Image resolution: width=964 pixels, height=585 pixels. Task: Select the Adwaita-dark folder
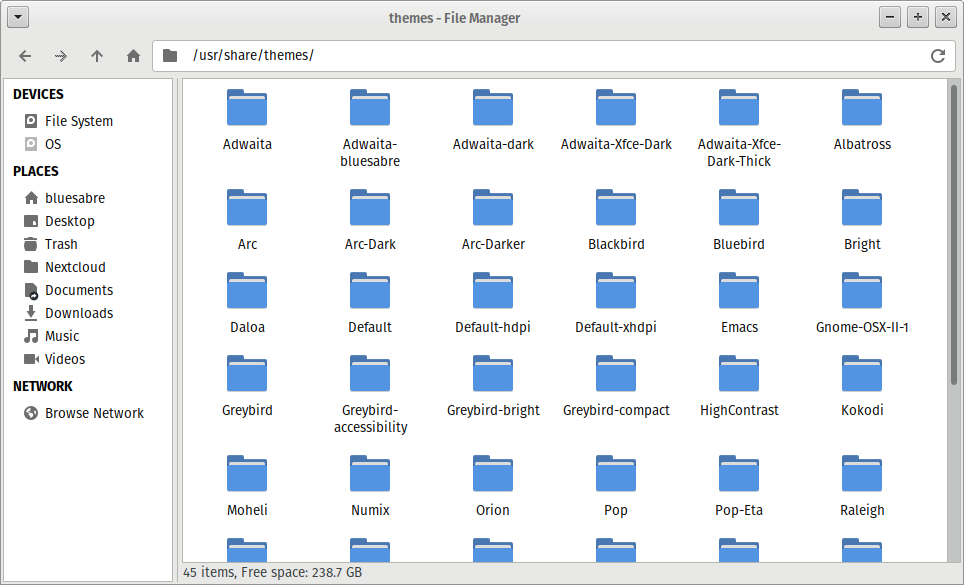coord(493,121)
